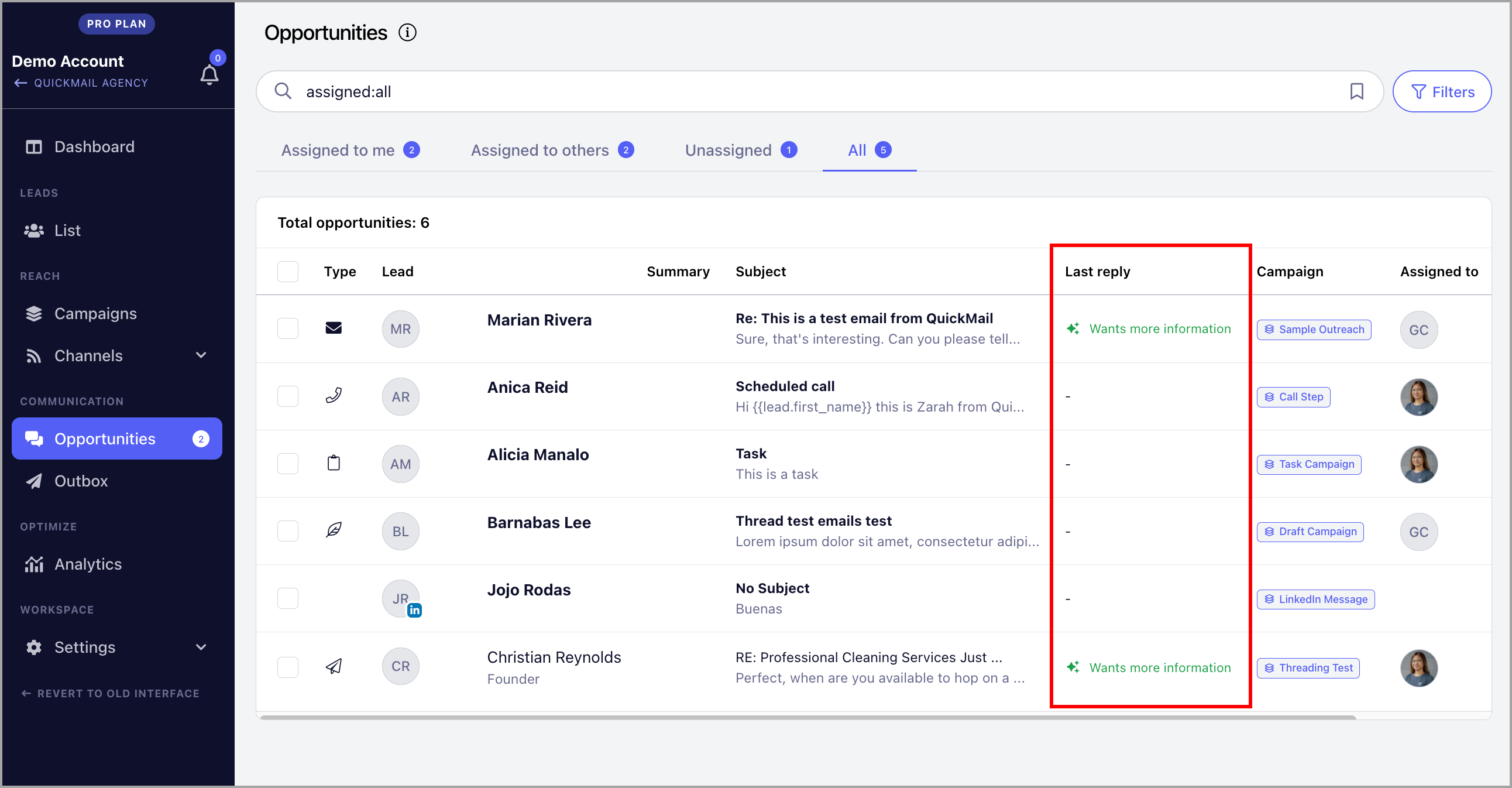This screenshot has height=788, width=1512.
Task: Switch to the Assigned to others tab
Action: pyautogui.click(x=552, y=150)
